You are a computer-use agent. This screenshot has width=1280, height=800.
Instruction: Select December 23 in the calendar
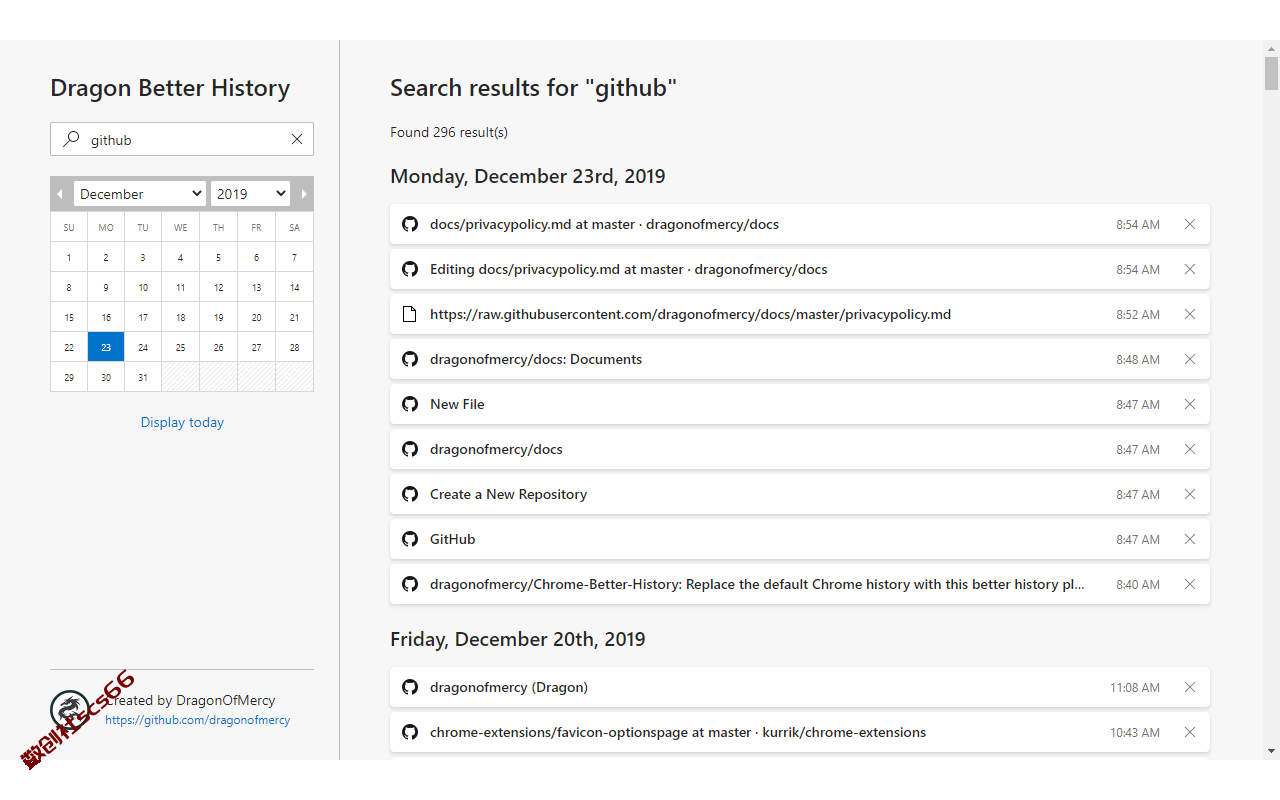(106, 347)
